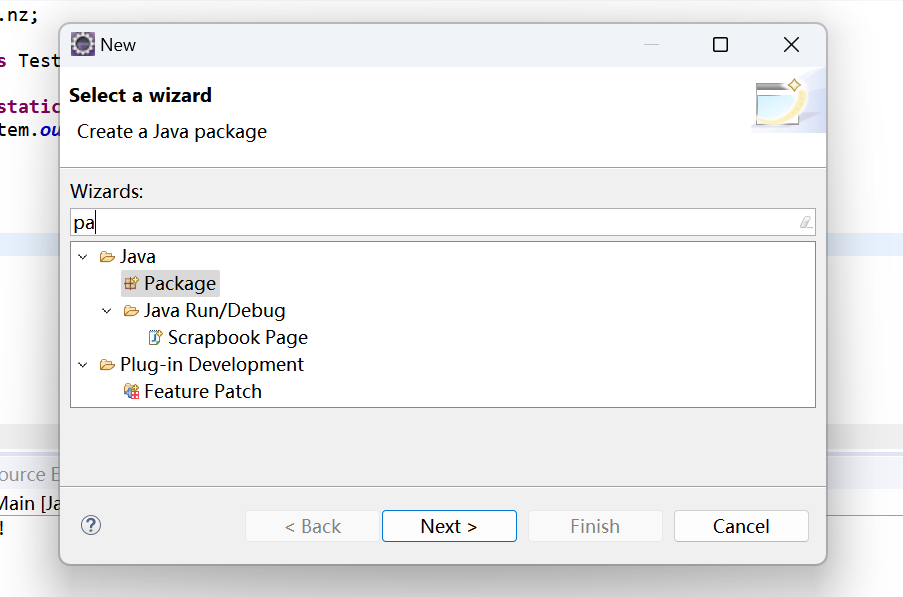This screenshot has height=597, width=903.
Task: Click the Java Run/Debug folder icon
Action: (131, 311)
